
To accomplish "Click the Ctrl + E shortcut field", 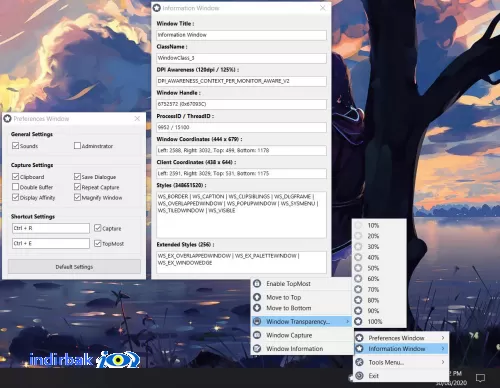I will pyautogui.click(x=51, y=243).
